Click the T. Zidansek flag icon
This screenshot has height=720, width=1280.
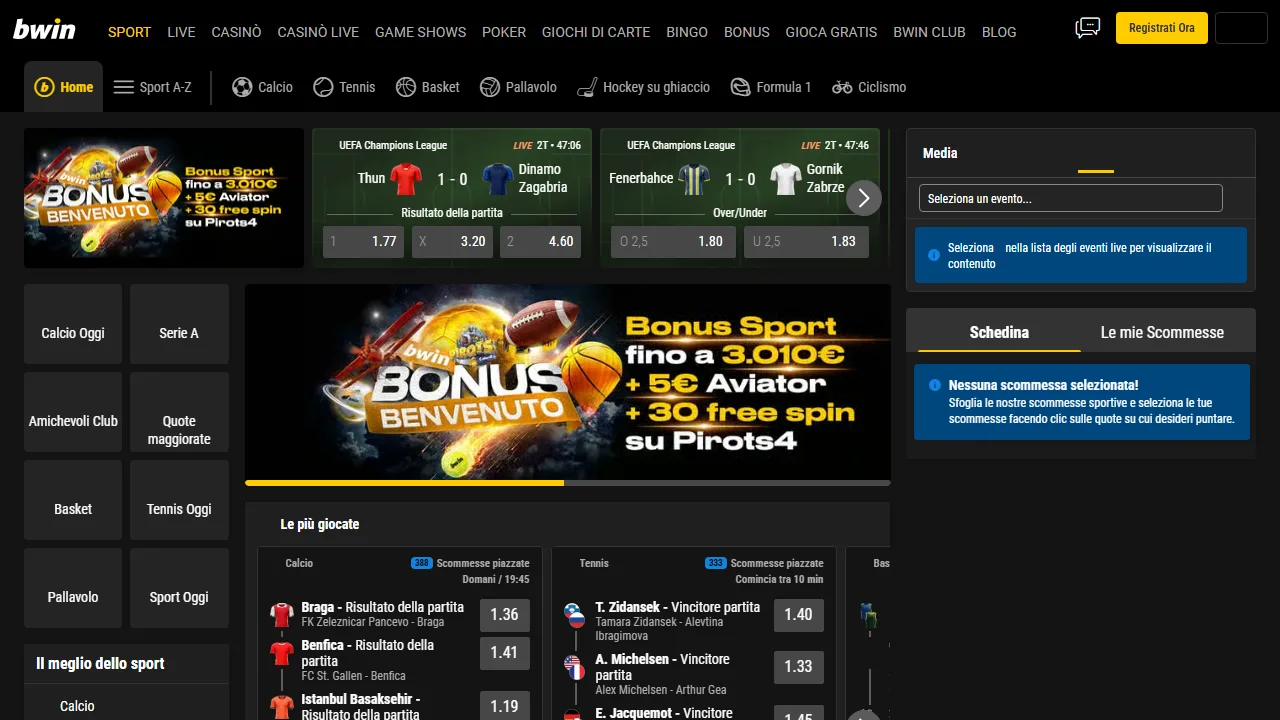pos(574,615)
